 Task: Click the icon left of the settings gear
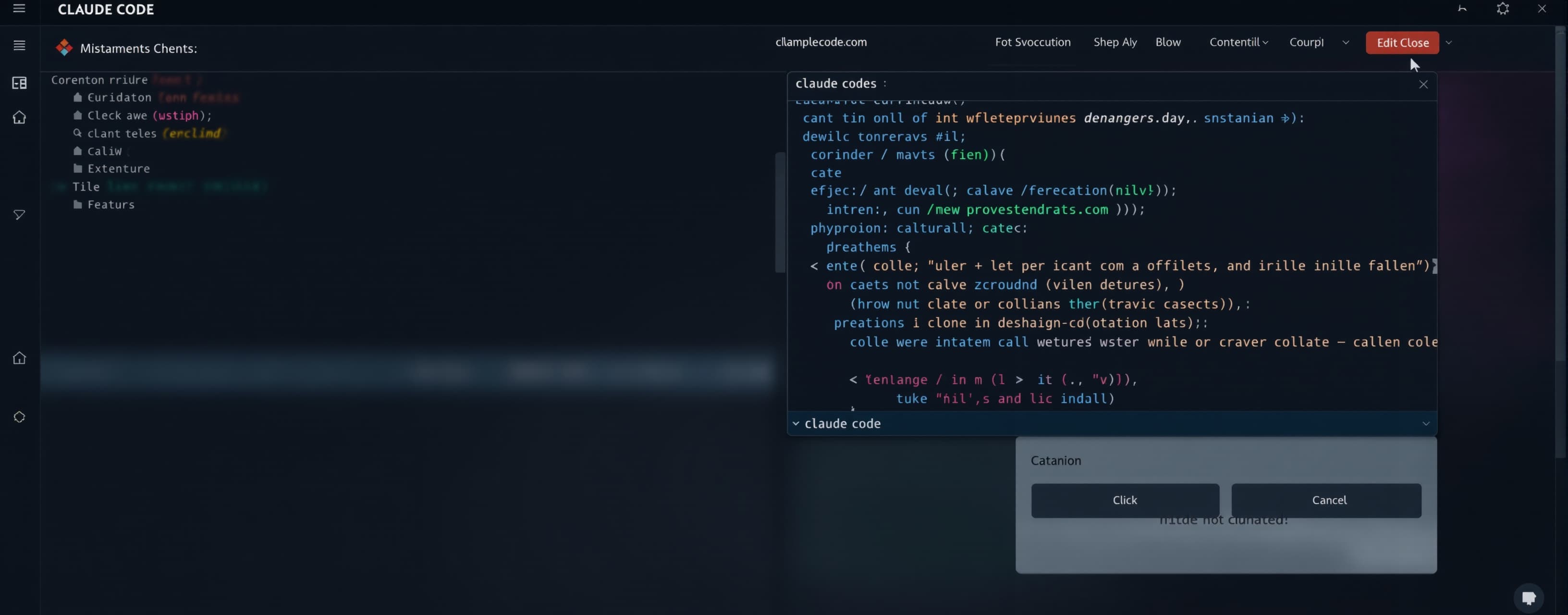point(1462,9)
